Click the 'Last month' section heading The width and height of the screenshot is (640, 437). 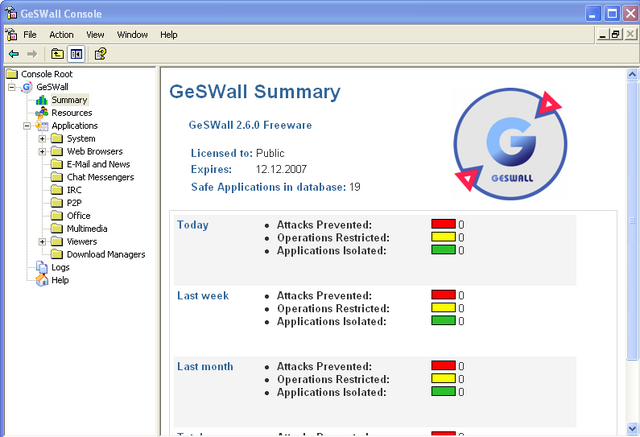point(205,366)
